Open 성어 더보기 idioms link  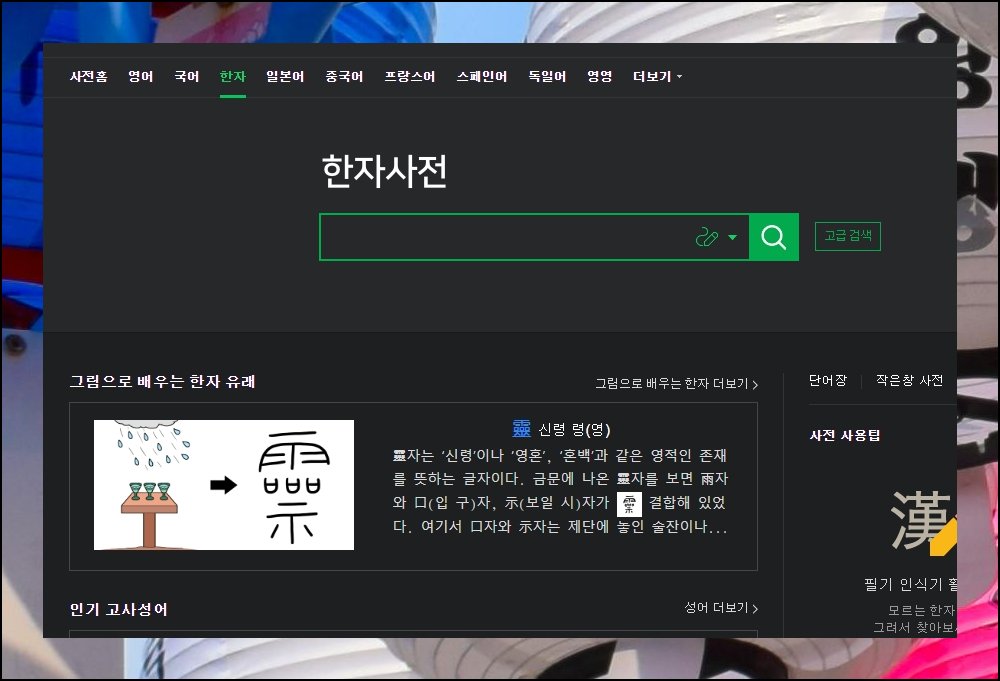pyautogui.click(x=721, y=608)
